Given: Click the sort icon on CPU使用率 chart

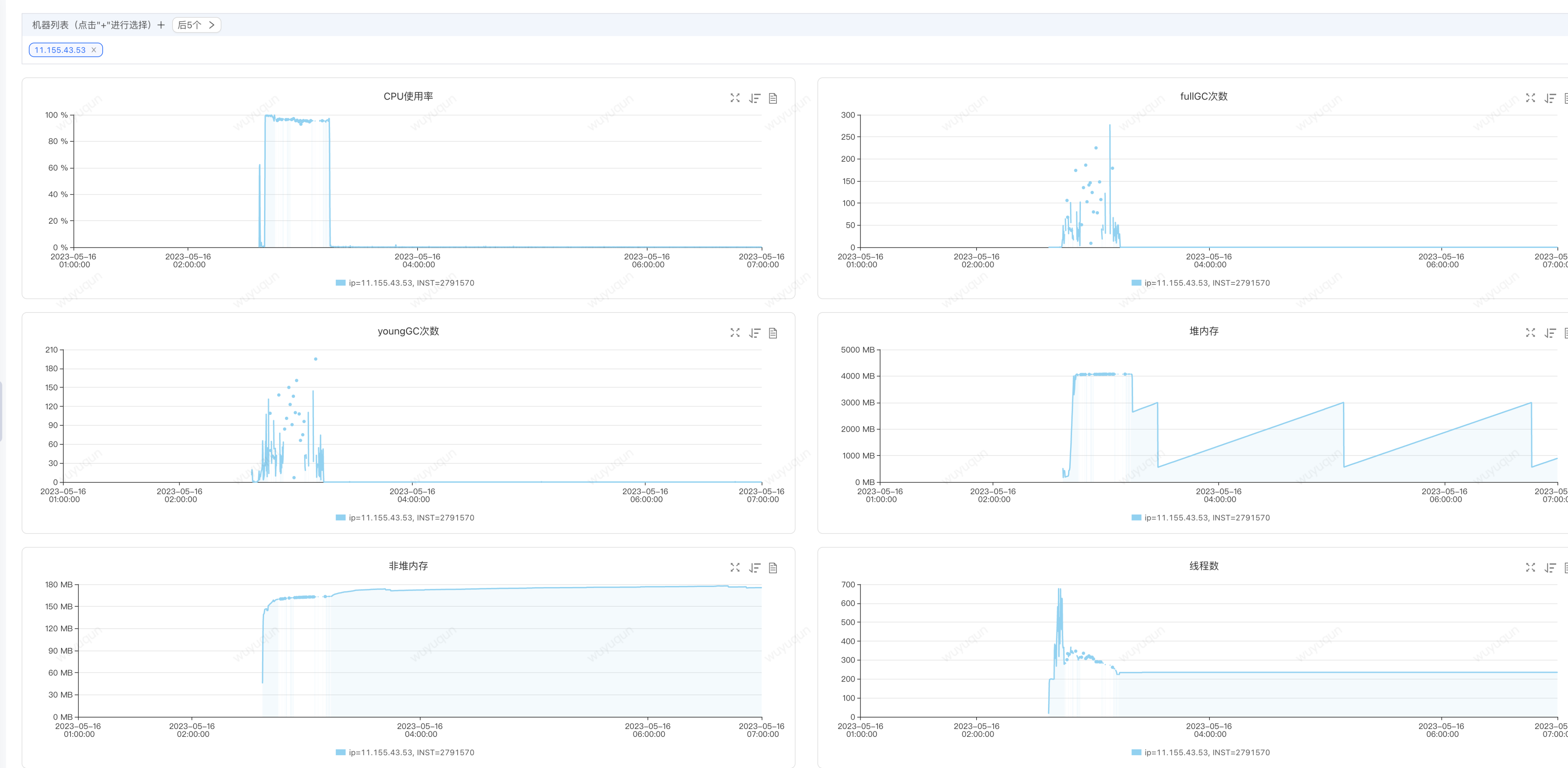Looking at the screenshot, I should (x=755, y=98).
